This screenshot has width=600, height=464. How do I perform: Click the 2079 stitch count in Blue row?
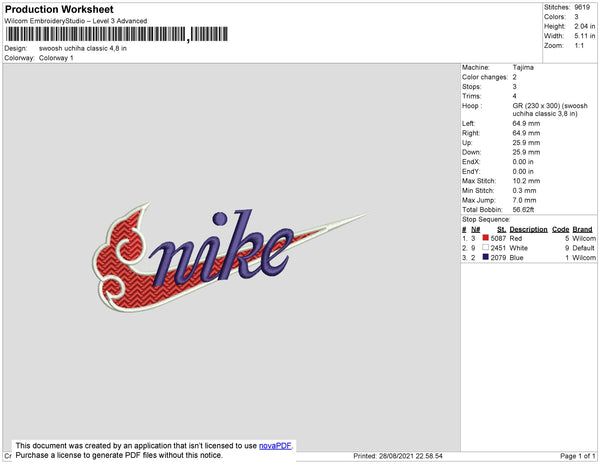tap(498, 258)
